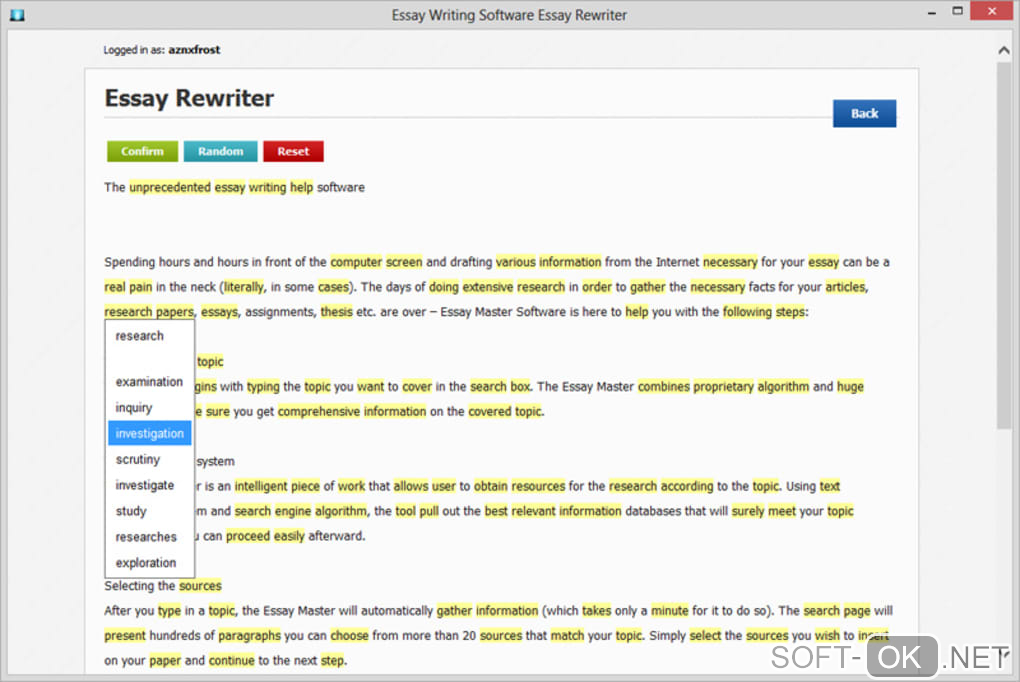
Task: Click the scroll up arrow
Action: click(1004, 50)
